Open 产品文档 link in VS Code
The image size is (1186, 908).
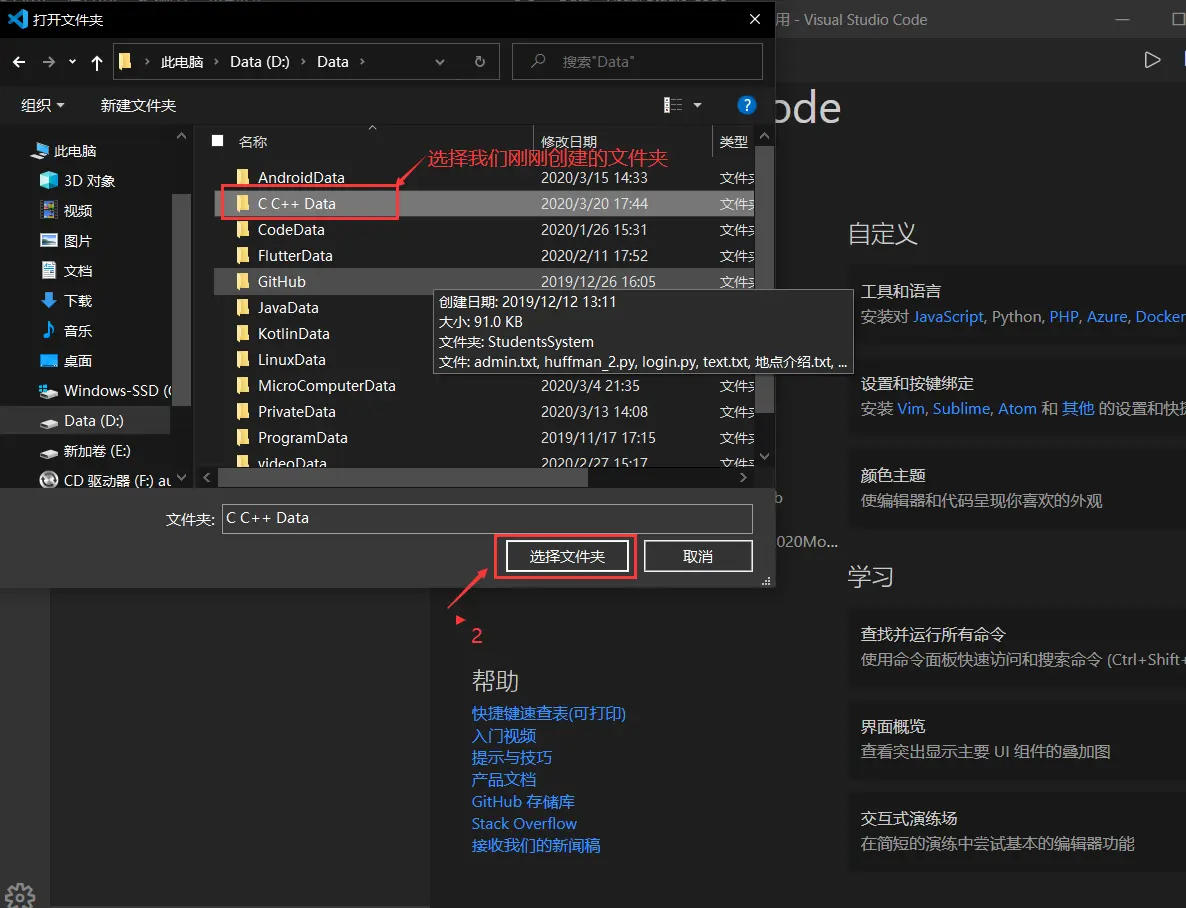[x=504, y=779]
